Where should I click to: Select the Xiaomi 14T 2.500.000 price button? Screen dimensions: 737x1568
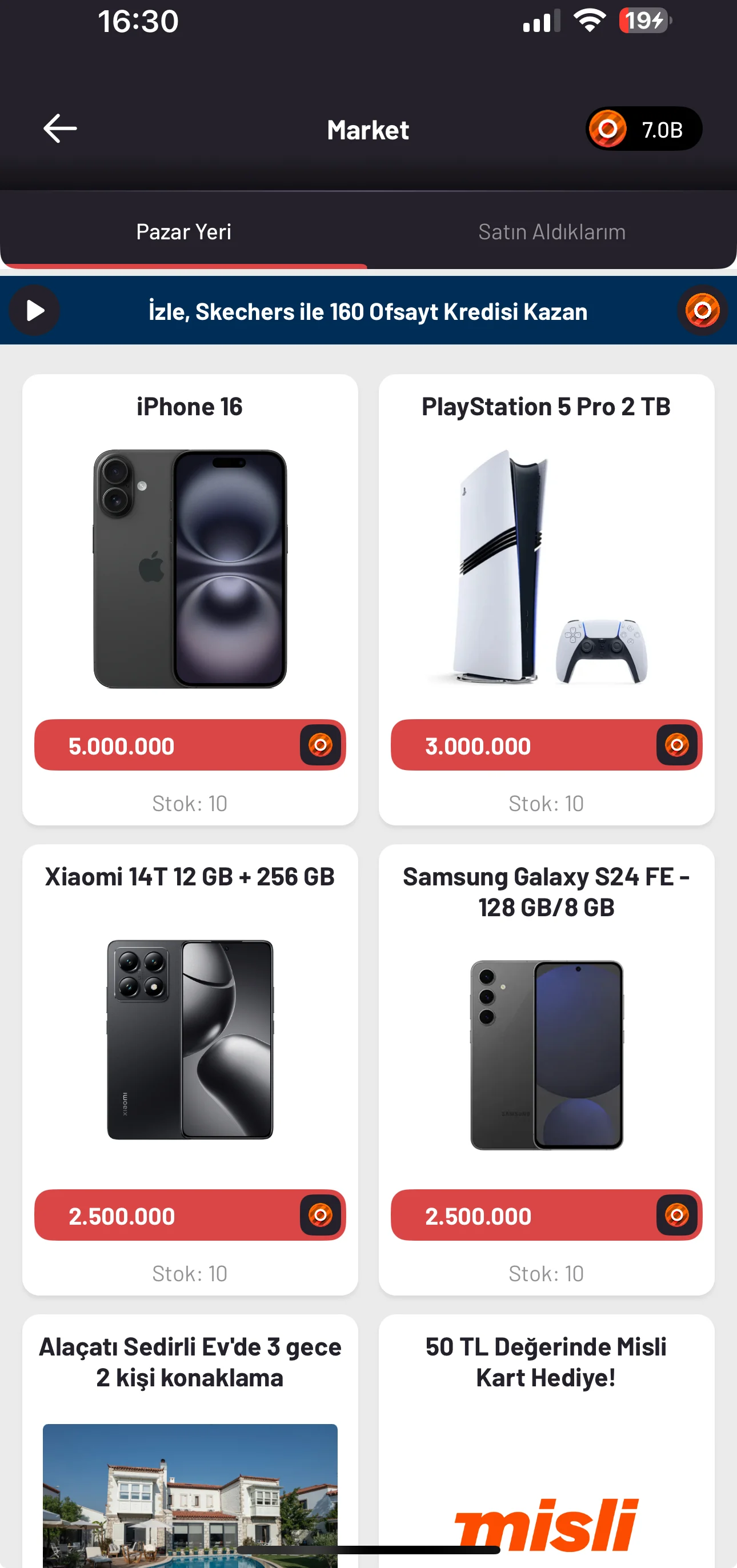(165, 1216)
